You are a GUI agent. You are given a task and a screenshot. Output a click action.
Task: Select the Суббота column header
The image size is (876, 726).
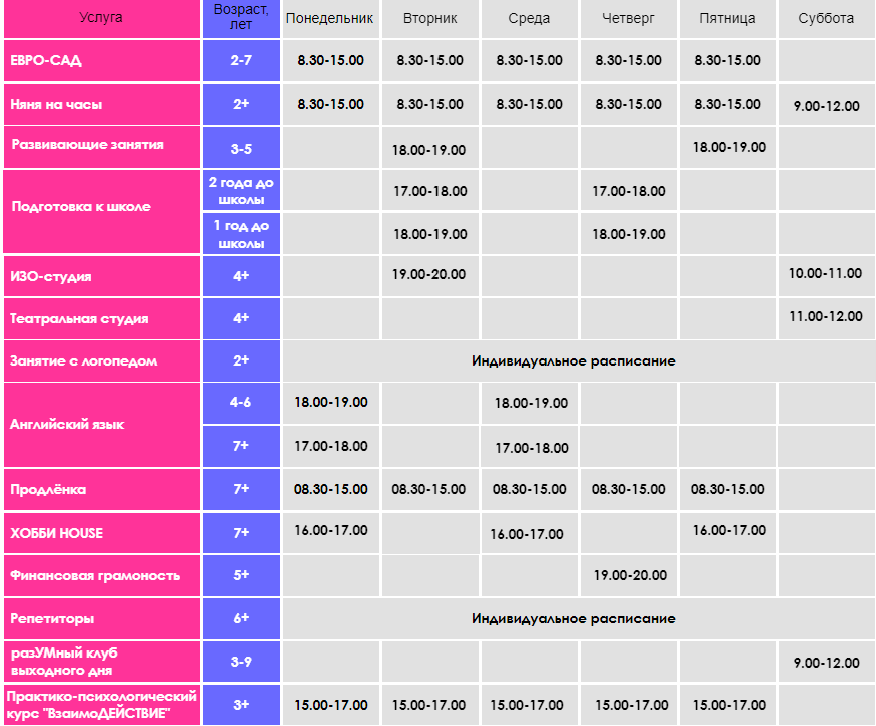click(826, 18)
